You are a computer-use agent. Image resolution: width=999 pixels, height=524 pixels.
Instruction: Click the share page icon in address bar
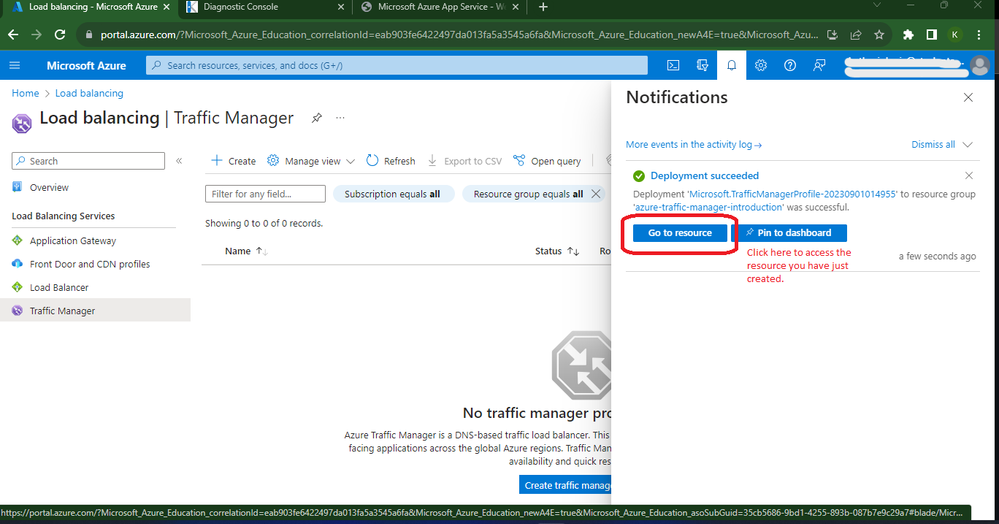[x=856, y=35]
